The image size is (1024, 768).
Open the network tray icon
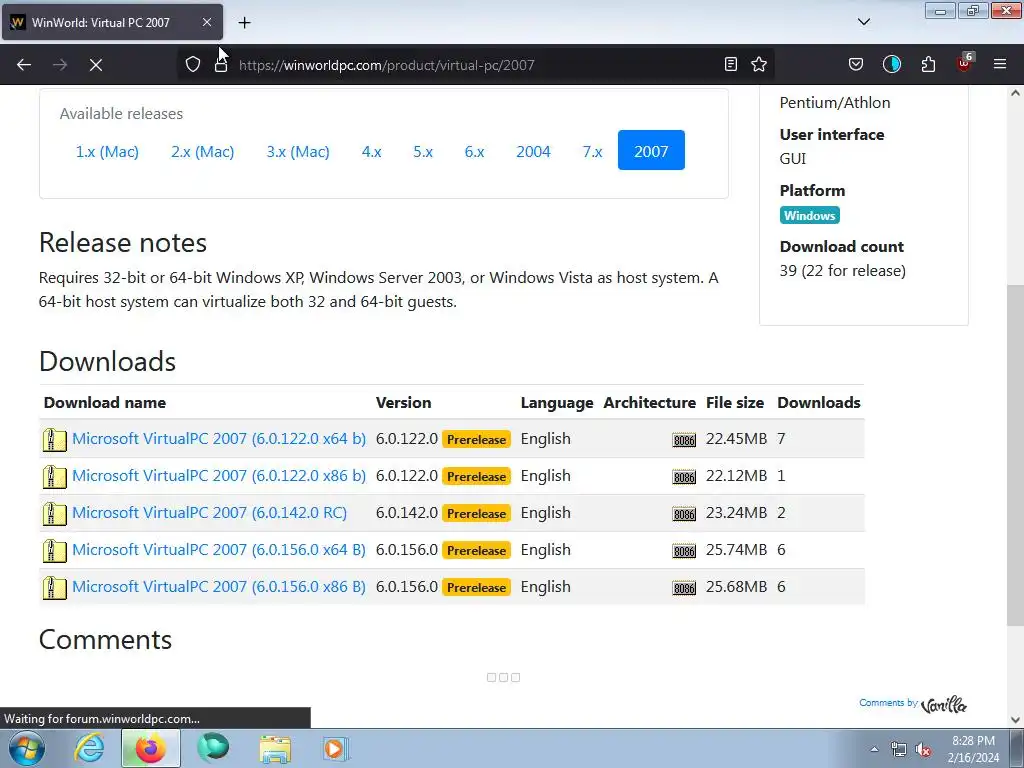click(899, 750)
